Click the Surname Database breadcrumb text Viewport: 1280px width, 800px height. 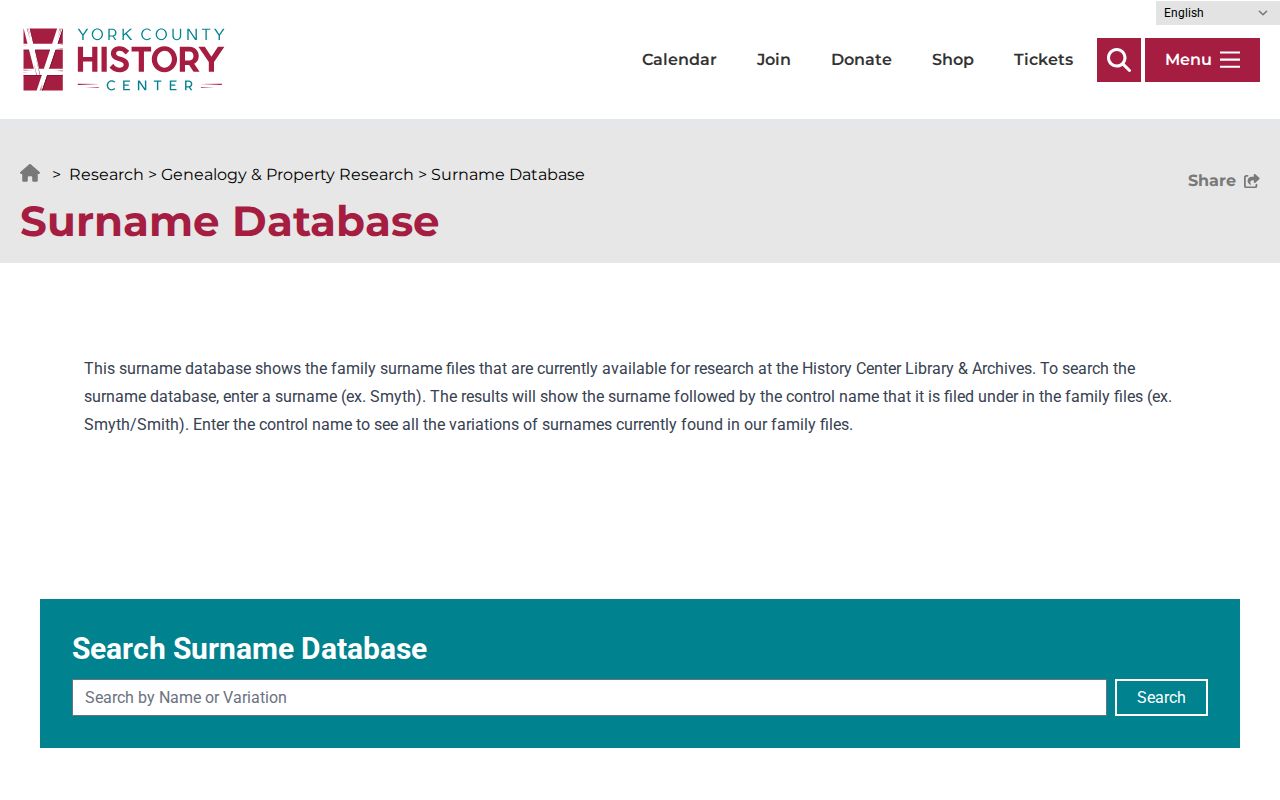coord(508,174)
